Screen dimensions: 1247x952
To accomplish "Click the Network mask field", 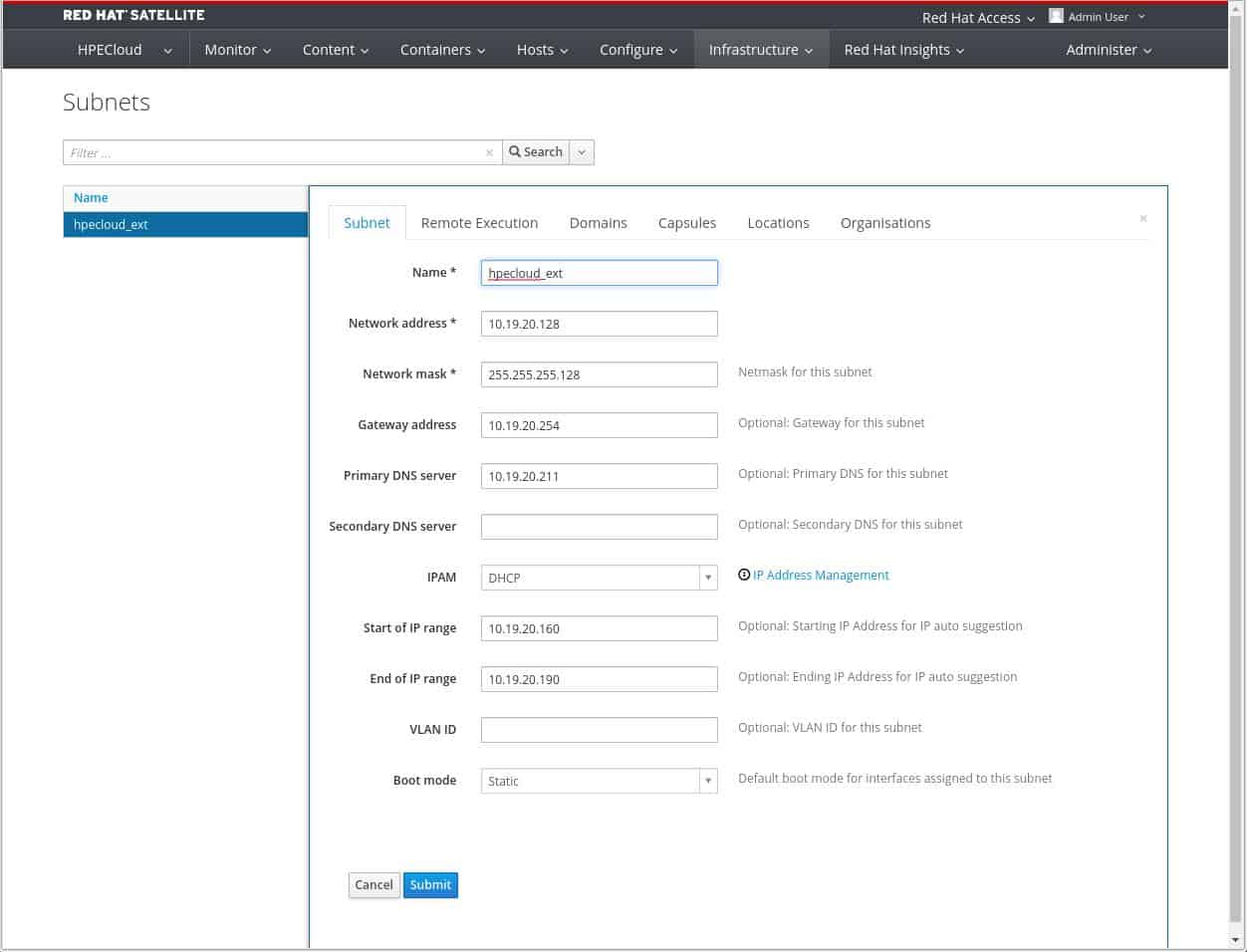I will pos(599,374).
